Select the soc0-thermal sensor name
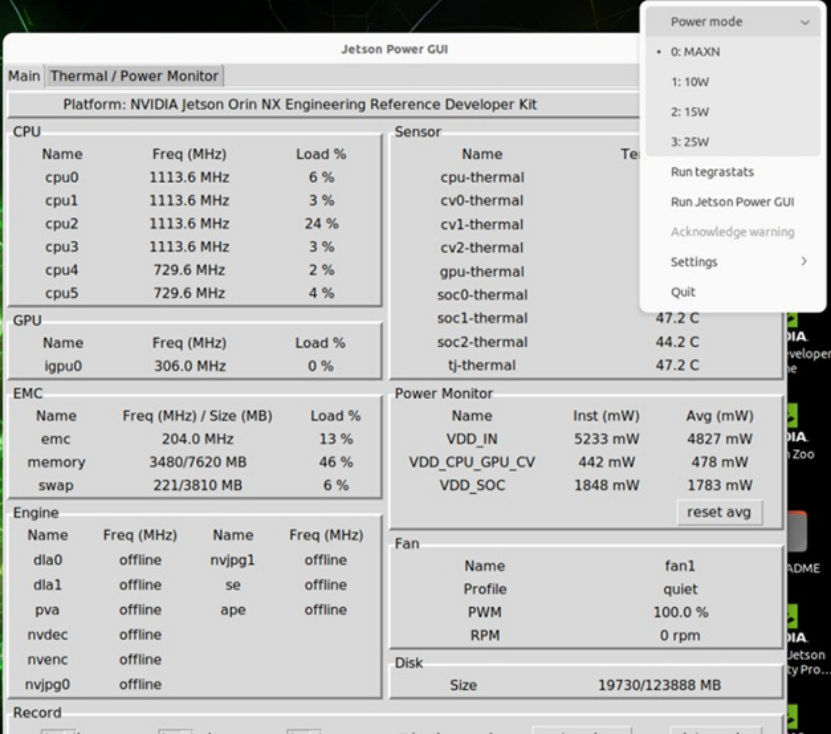The width and height of the screenshot is (831, 734). pyautogui.click(x=482, y=295)
